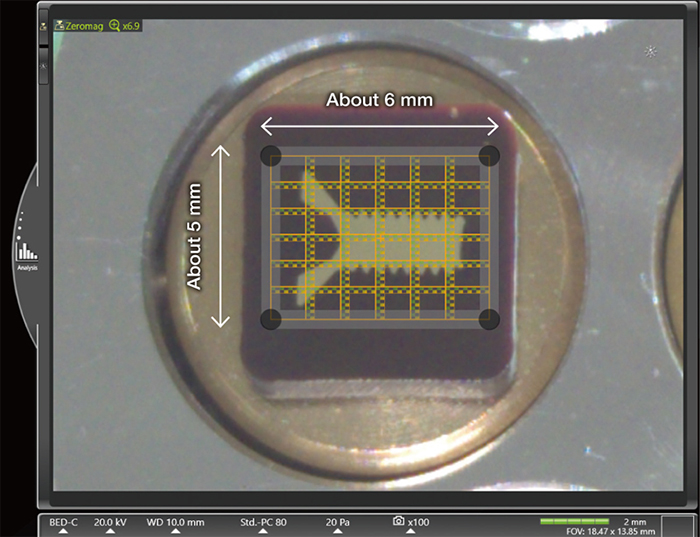Image resolution: width=700 pixels, height=537 pixels.
Task: Click the camera icon next to x100
Action: point(398,521)
